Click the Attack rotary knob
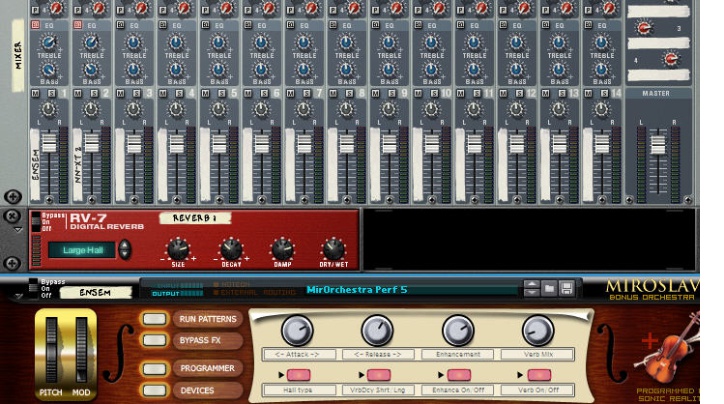724x404 pixels. coord(297,331)
